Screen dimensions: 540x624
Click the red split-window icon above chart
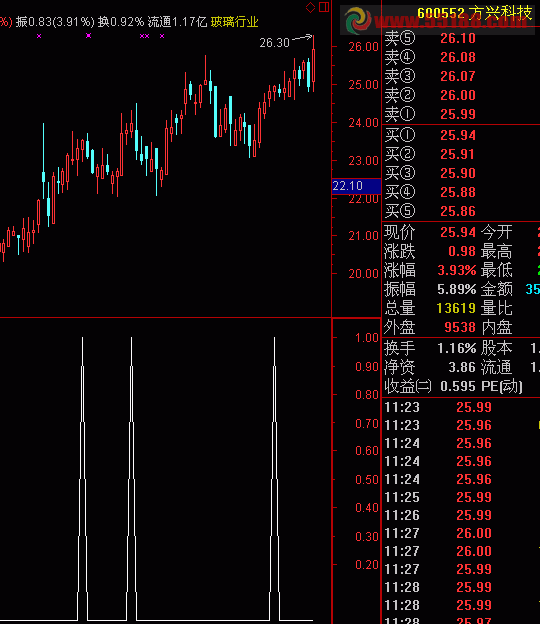pyautogui.click(x=324, y=7)
